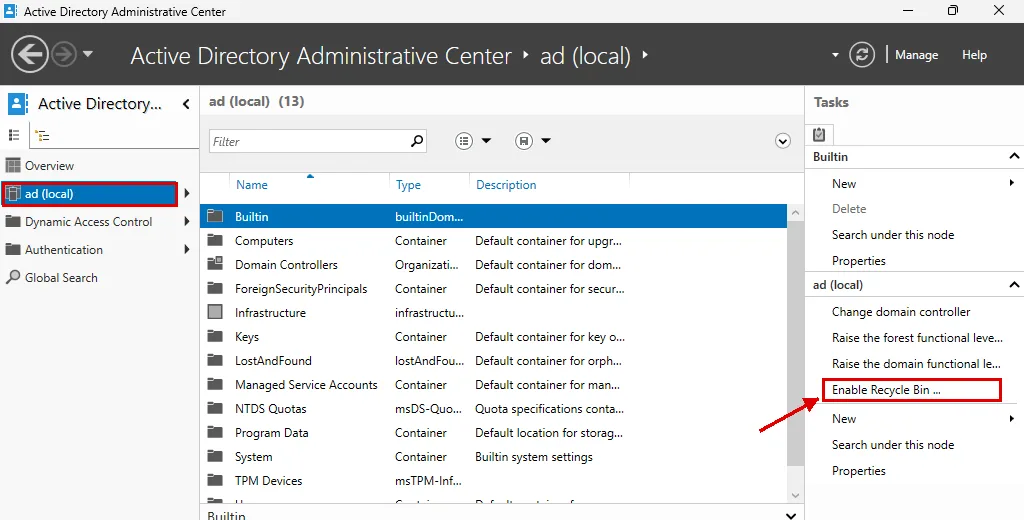Select ad (local) node in navigation pane
This screenshot has height=520, width=1024.
pos(89,194)
